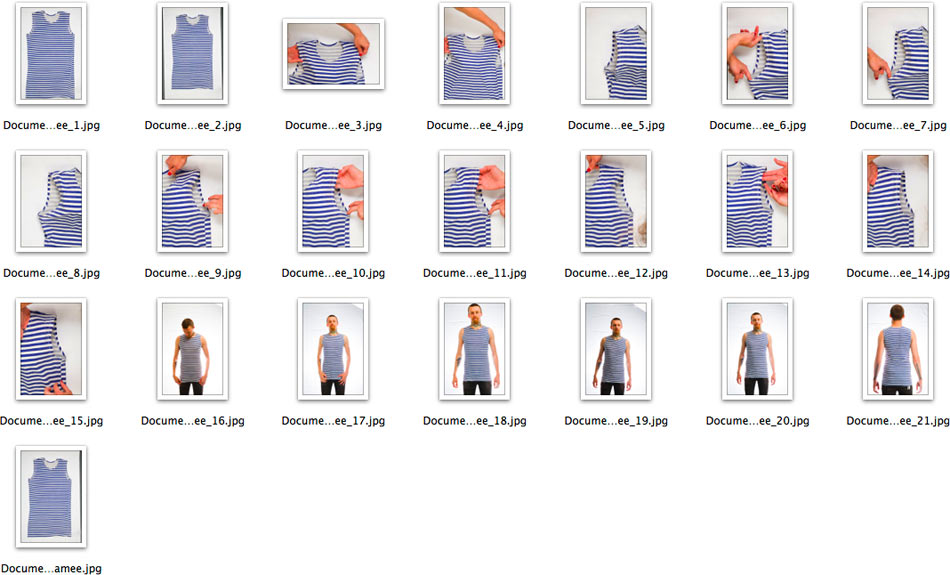
Task: Click the Docume...ee_8.jpg thumbnail
Action: [51, 201]
